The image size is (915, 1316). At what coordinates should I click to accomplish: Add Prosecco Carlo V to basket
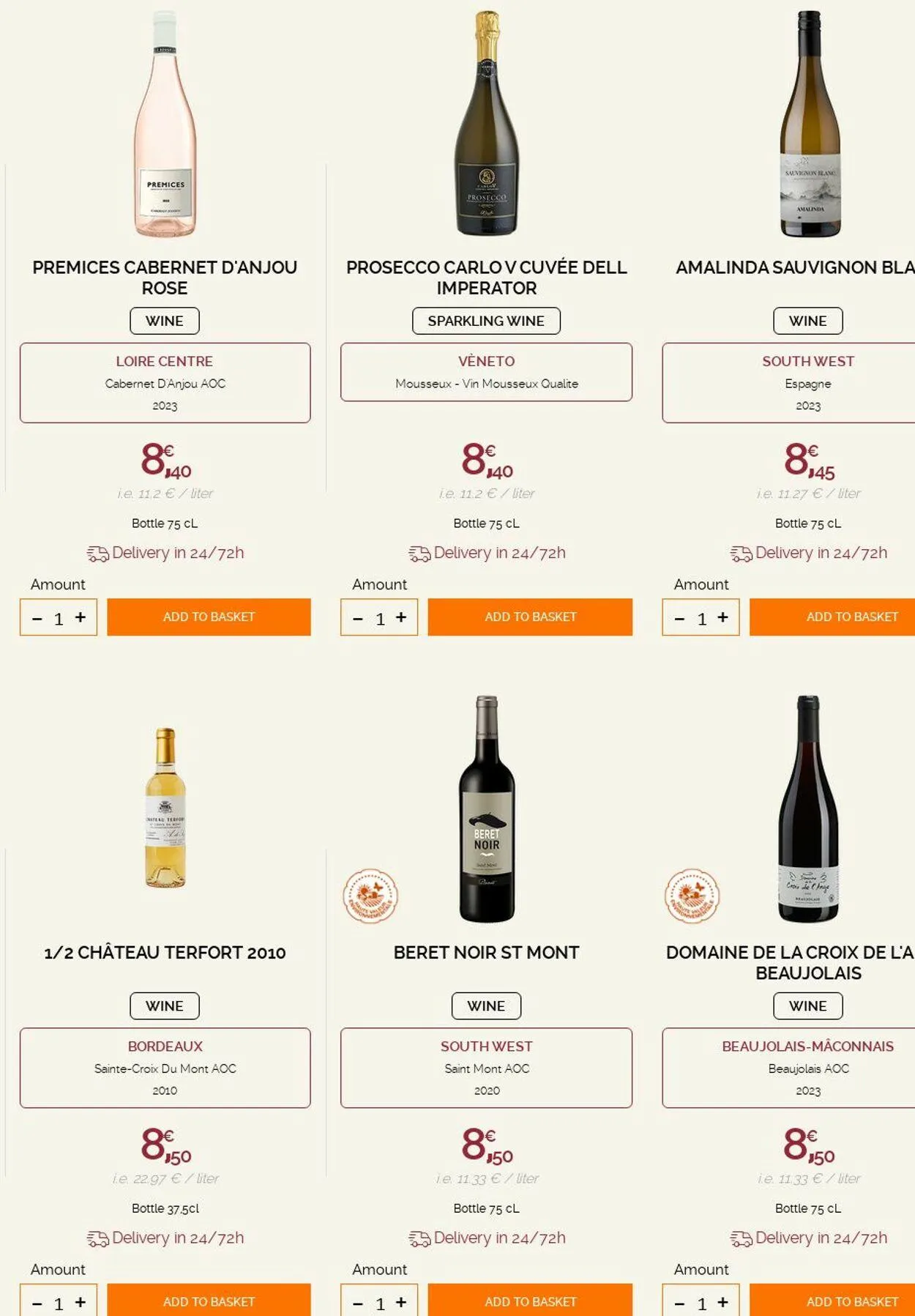pos(530,617)
